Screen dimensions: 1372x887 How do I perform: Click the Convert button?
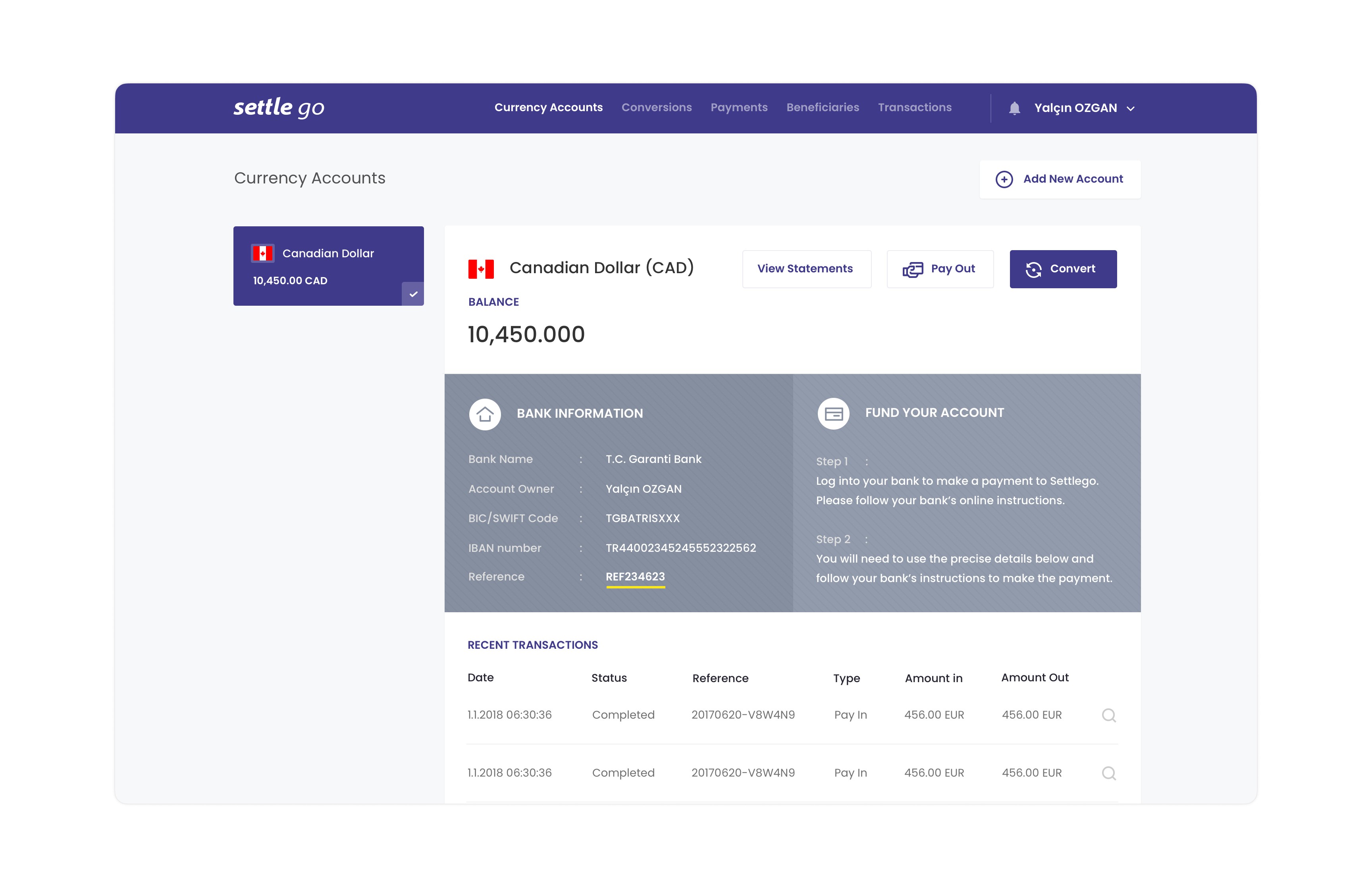point(1063,269)
